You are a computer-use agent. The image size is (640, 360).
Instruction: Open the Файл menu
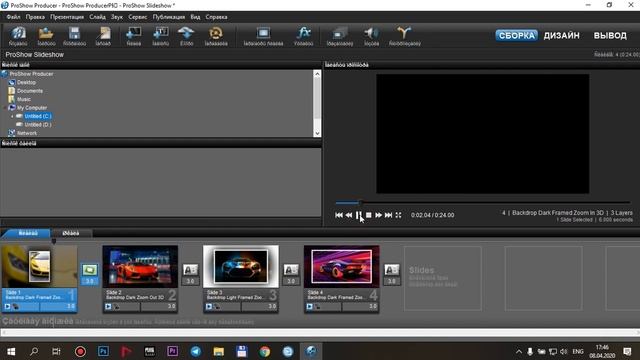(x=13, y=17)
